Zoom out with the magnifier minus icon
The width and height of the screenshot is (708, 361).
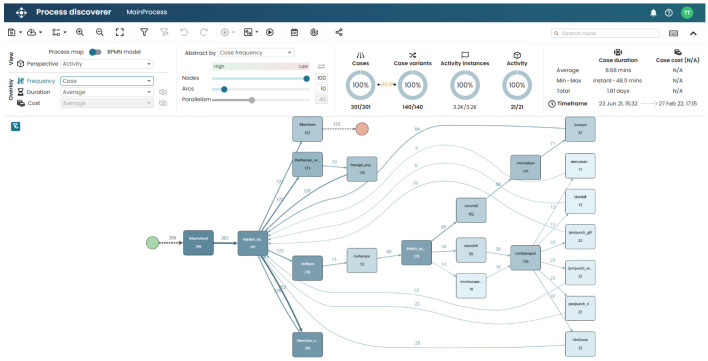pos(100,32)
